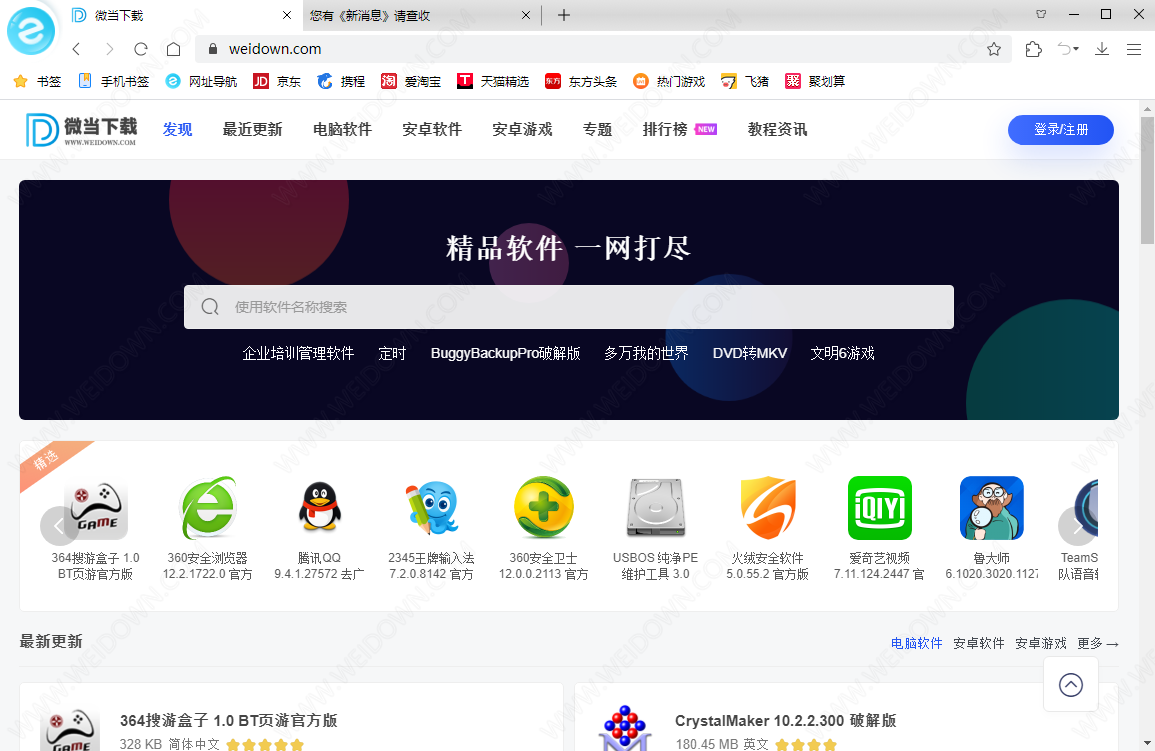Open 教程资讯 navigation item
This screenshot has height=751, width=1155.
click(777, 130)
